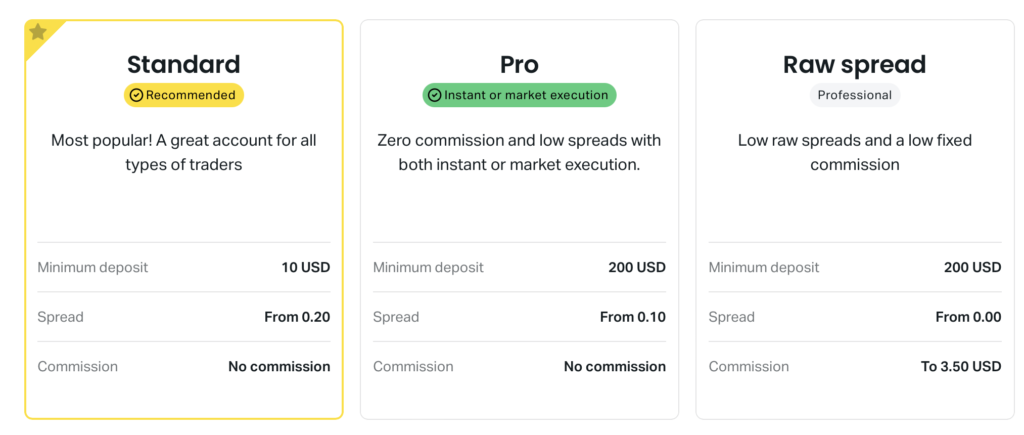This screenshot has height=435, width=1024.
Task: Select the Pro account card title
Action: (x=519, y=65)
